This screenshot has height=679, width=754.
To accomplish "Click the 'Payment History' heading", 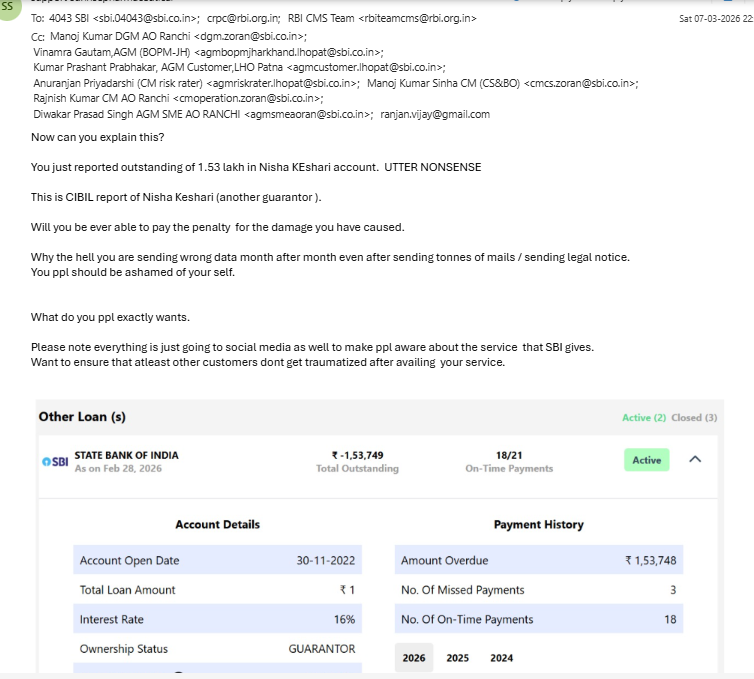I will click(x=539, y=524).
